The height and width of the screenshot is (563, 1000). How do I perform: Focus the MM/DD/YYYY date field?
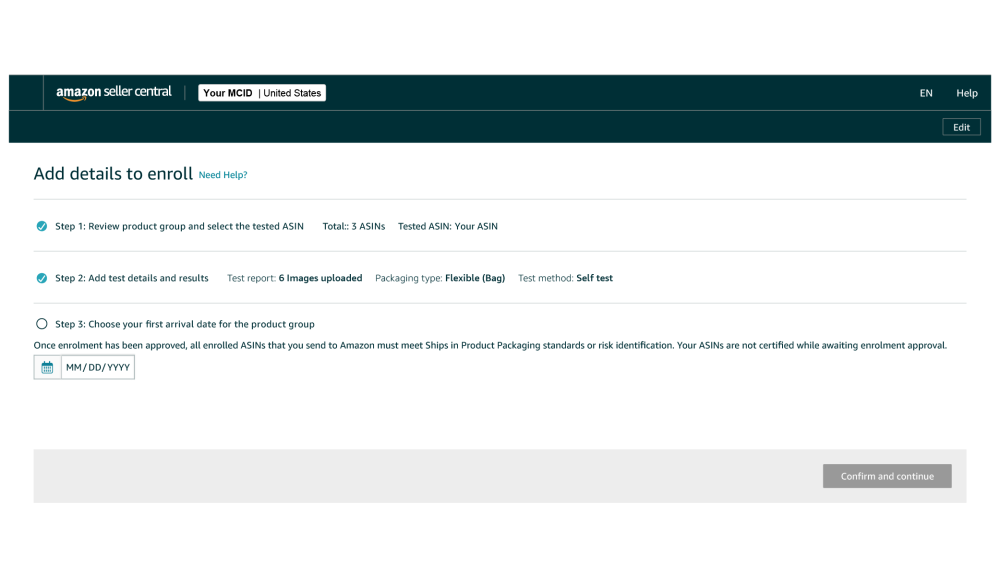[x=98, y=367]
